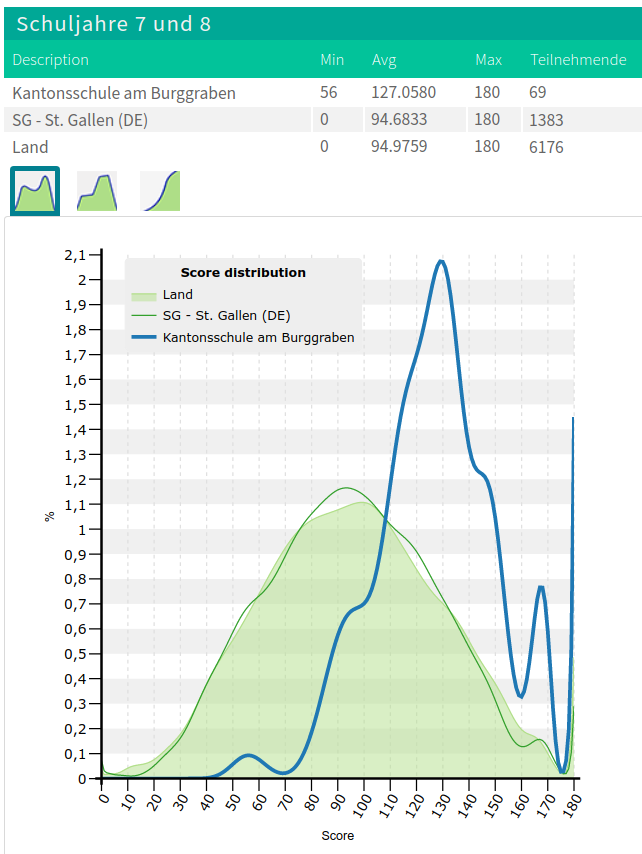The image size is (642, 854).
Task: Toggle Kantonsschule am Burggraben legend entry
Action: tap(258, 338)
